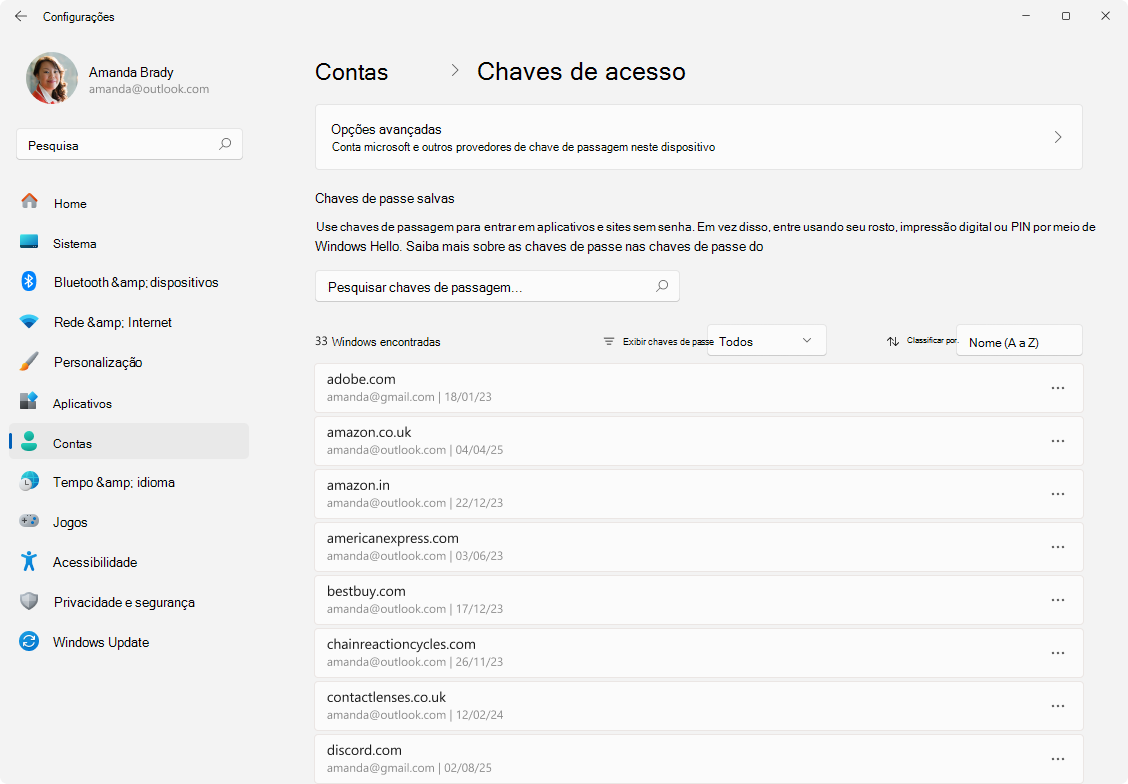1128x784 pixels.
Task: Click the back arrow in title bar
Action: tap(21, 16)
